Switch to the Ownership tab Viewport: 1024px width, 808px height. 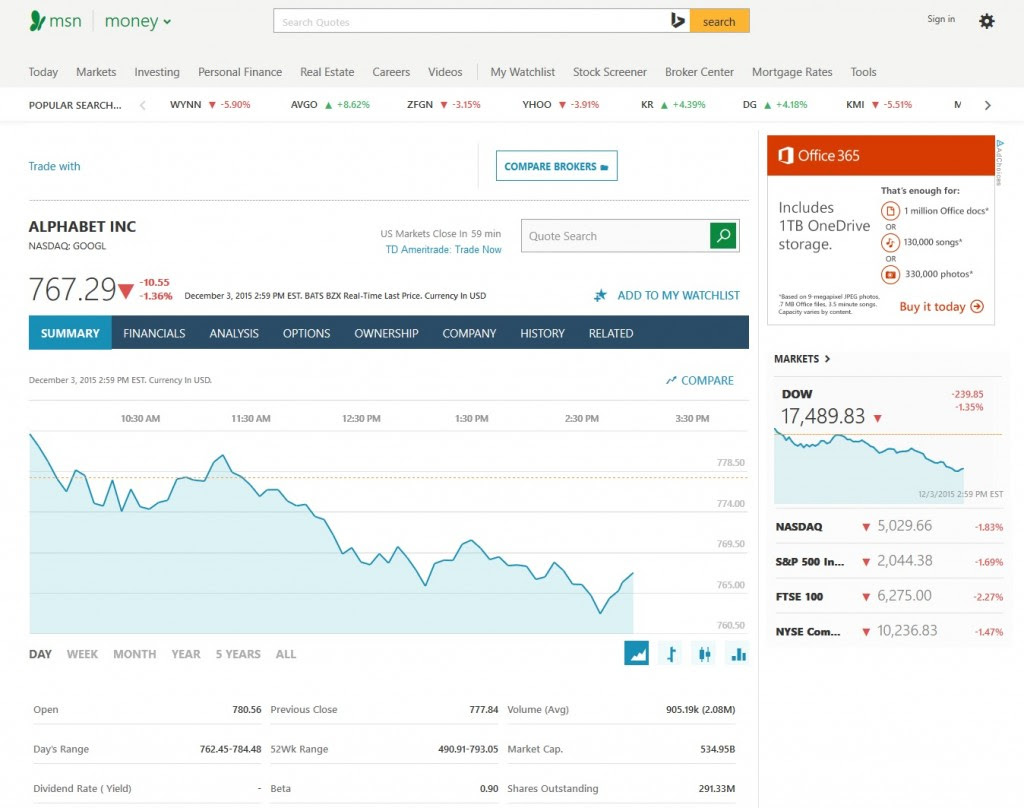[386, 333]
